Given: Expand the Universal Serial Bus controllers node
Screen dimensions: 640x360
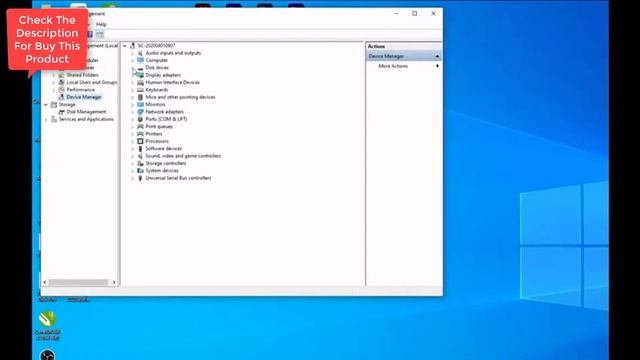Looking at the screenshot, I should [133, 178].
